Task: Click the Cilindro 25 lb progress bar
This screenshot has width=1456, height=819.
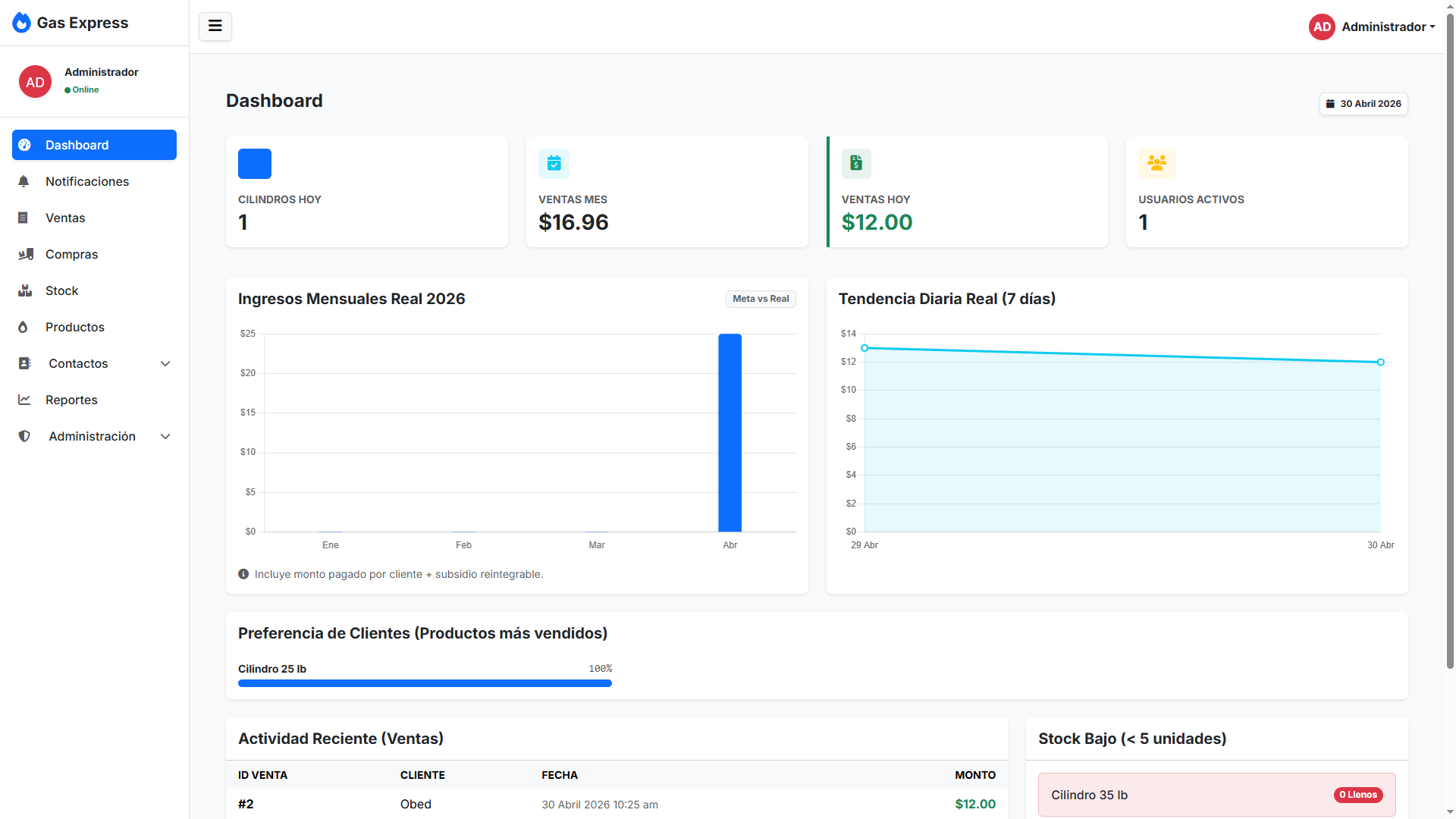Action: point(425,683)
